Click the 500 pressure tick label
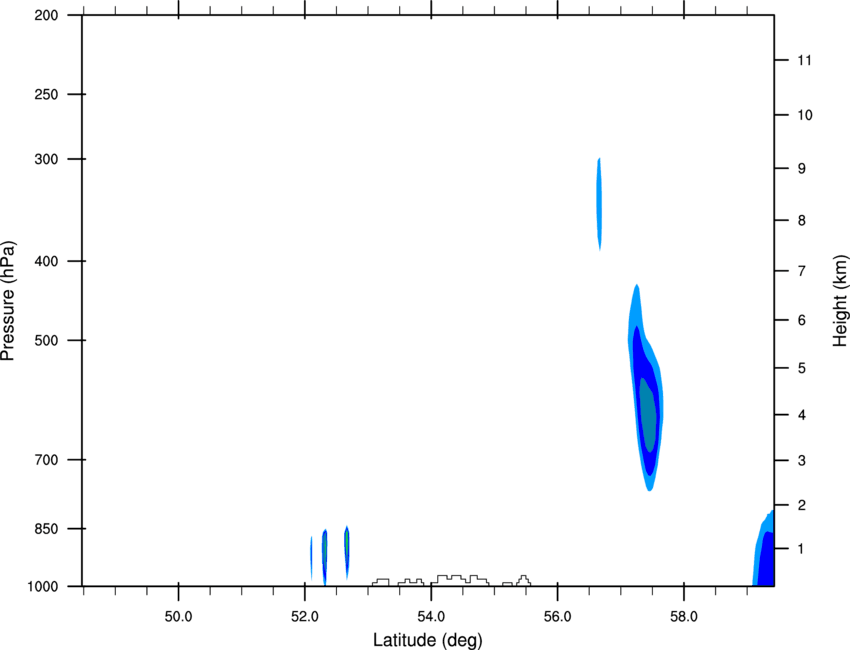 [x=46, y=340]
